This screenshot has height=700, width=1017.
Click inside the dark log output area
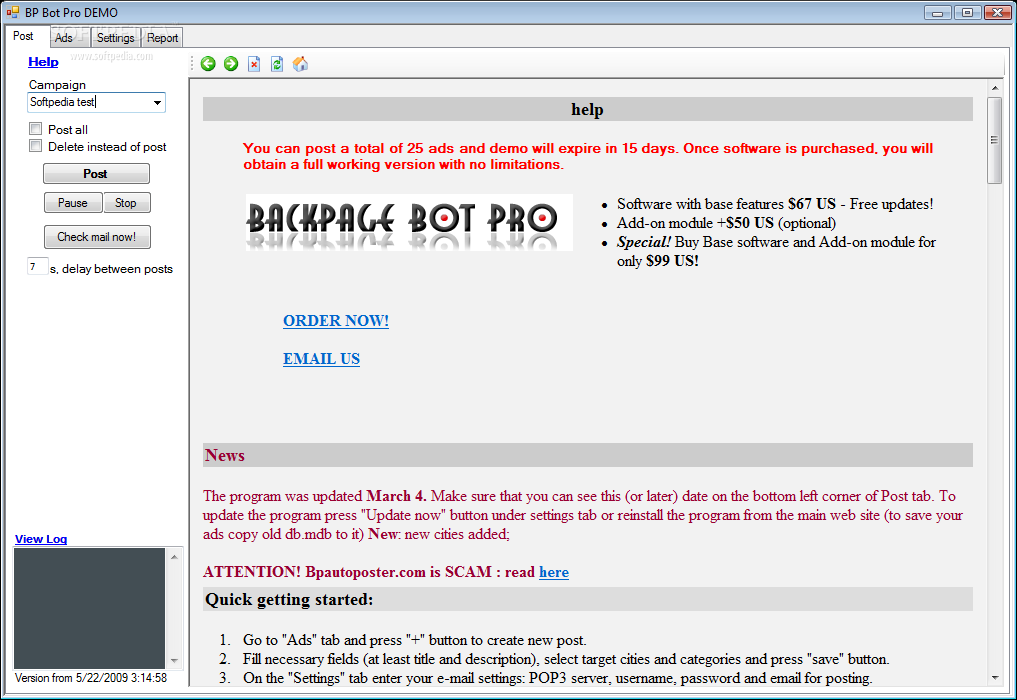click(x=90, y=608)
